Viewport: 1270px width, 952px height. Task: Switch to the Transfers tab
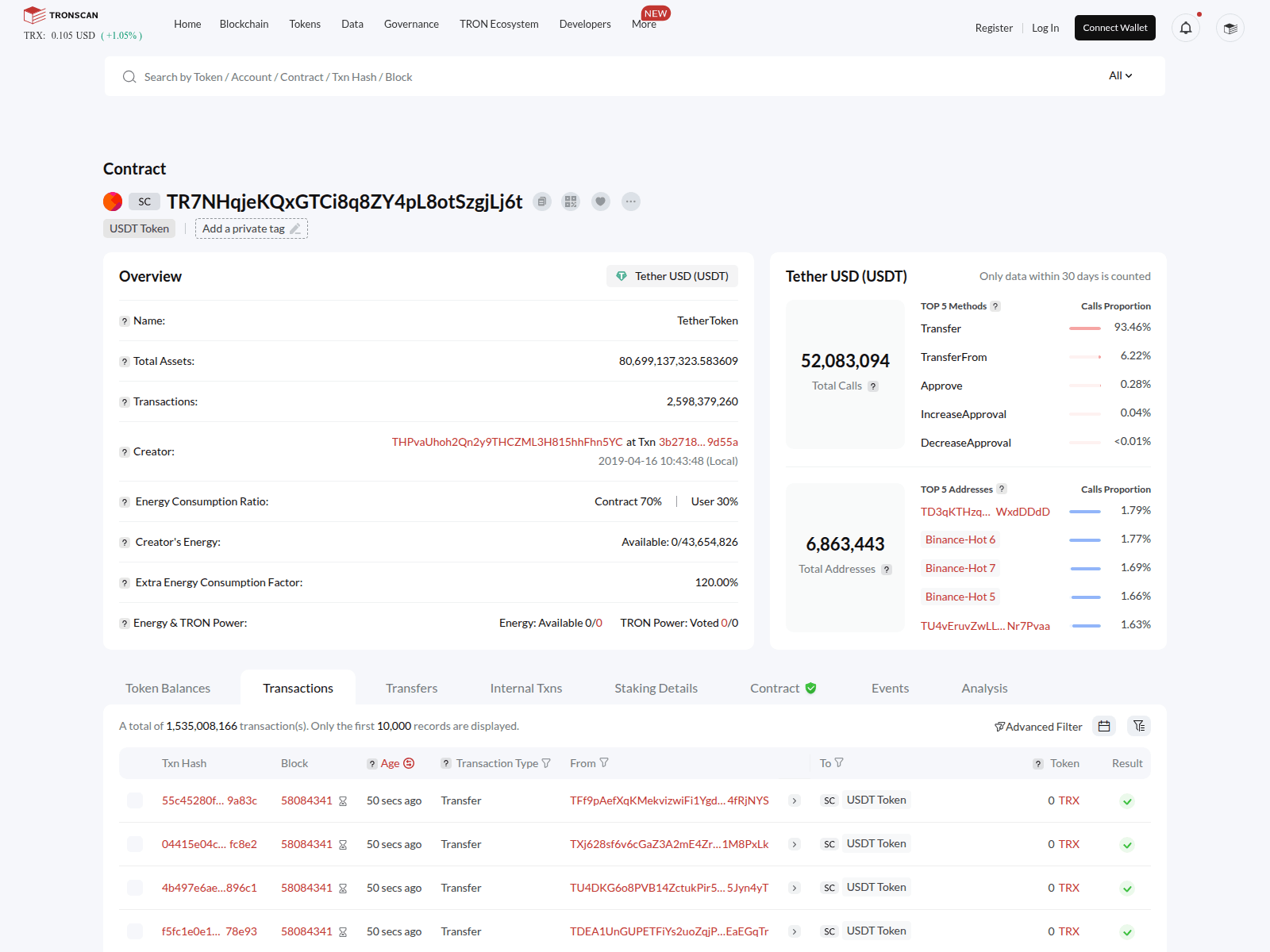(x=411, y=688)
